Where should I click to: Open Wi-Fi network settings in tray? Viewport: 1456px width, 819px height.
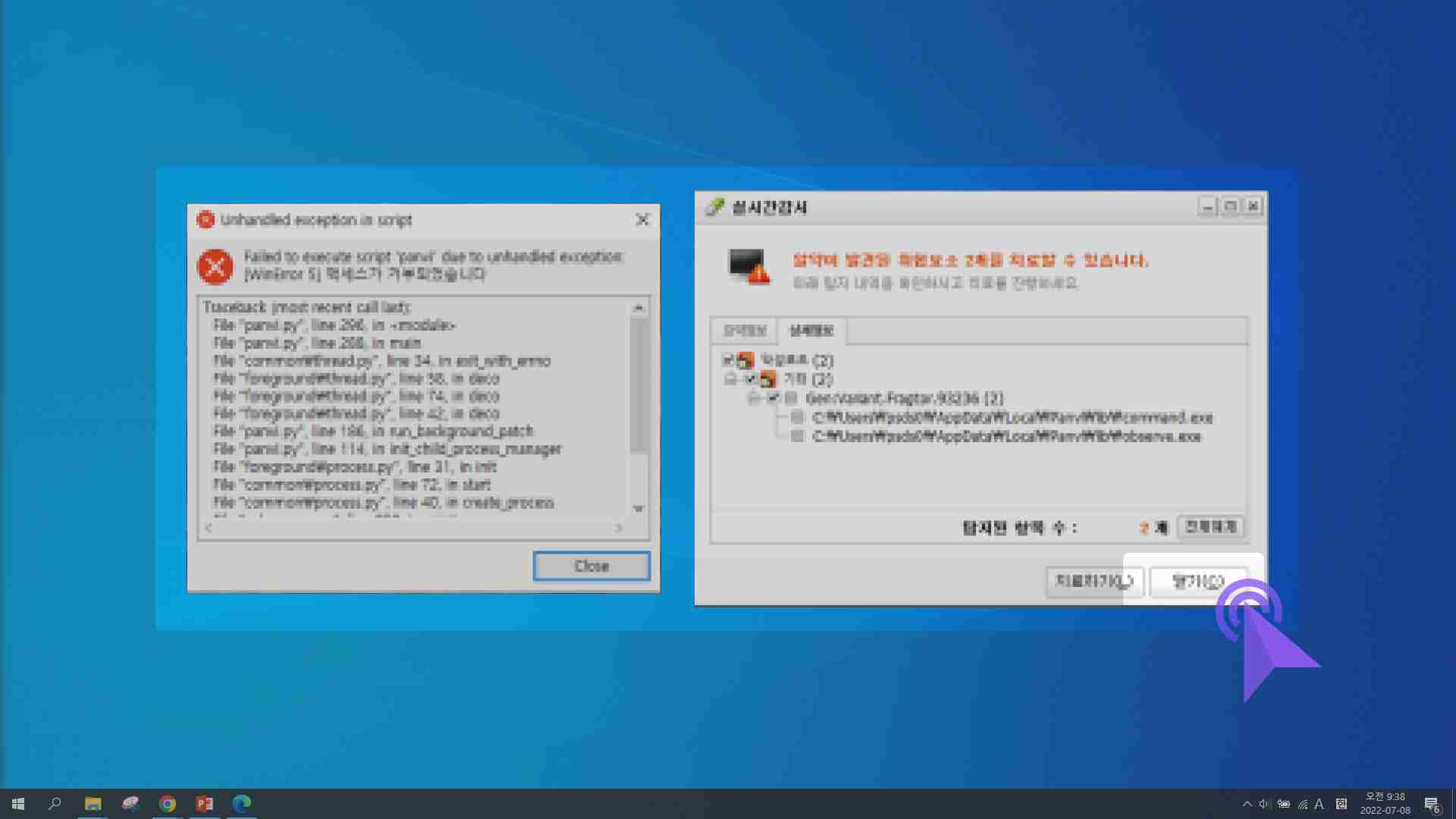tap(1302, 804)
